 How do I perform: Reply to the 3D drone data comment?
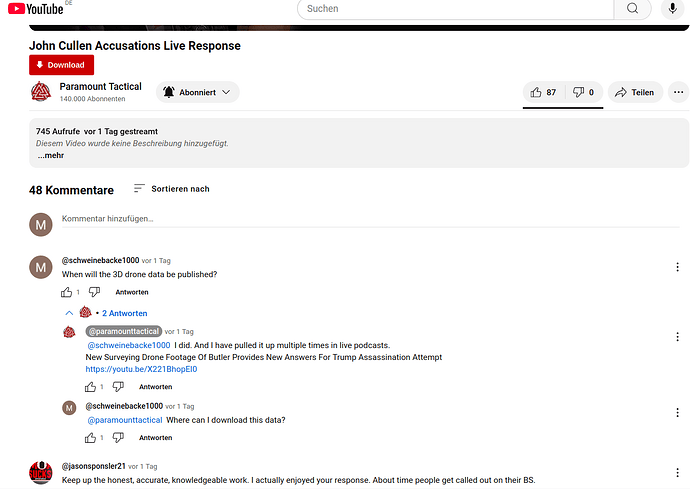point(132,292)
